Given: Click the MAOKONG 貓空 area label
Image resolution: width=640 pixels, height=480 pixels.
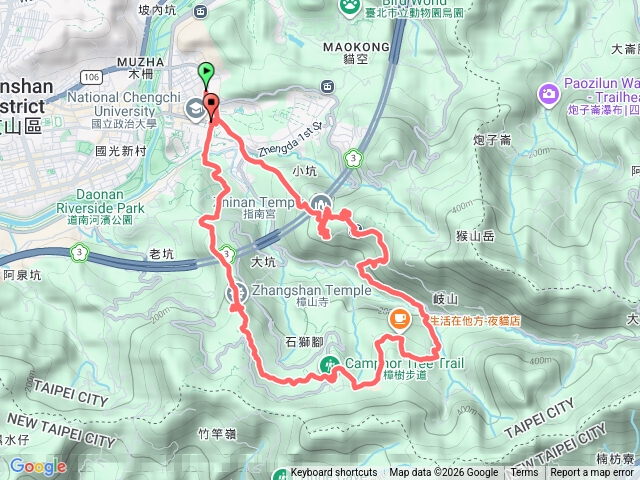Looking at the screenshot, I should tap(356, 53).
